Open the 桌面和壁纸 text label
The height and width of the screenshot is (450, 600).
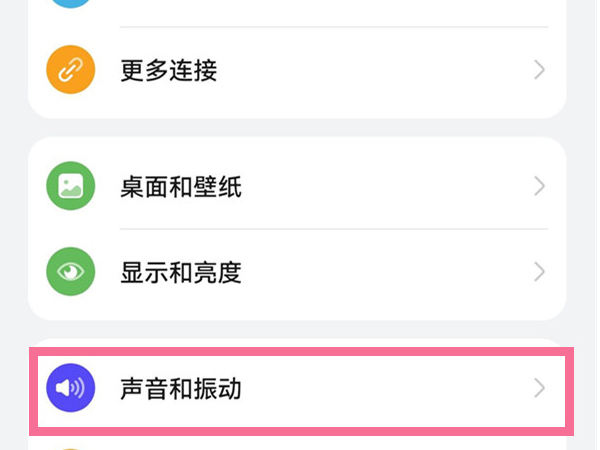click(181, 187)
